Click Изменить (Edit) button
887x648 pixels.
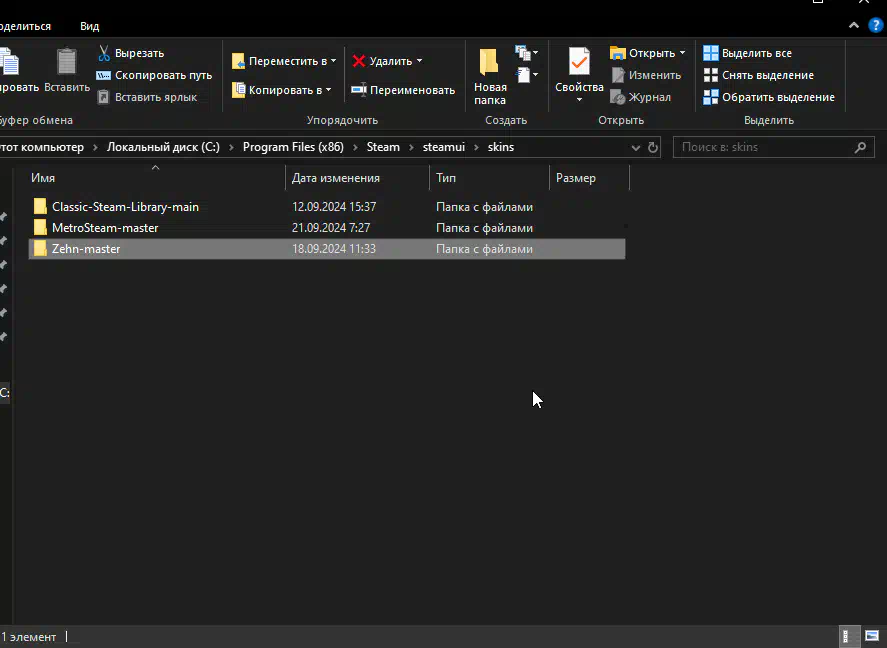pyautogui.click(x=646, y=75)
